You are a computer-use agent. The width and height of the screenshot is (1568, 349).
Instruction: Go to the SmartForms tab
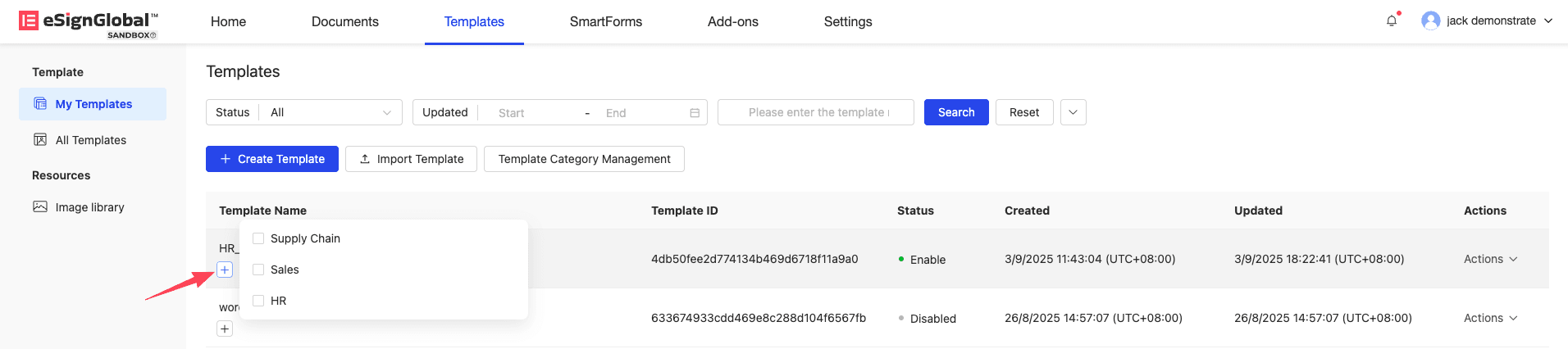(605, 22)
